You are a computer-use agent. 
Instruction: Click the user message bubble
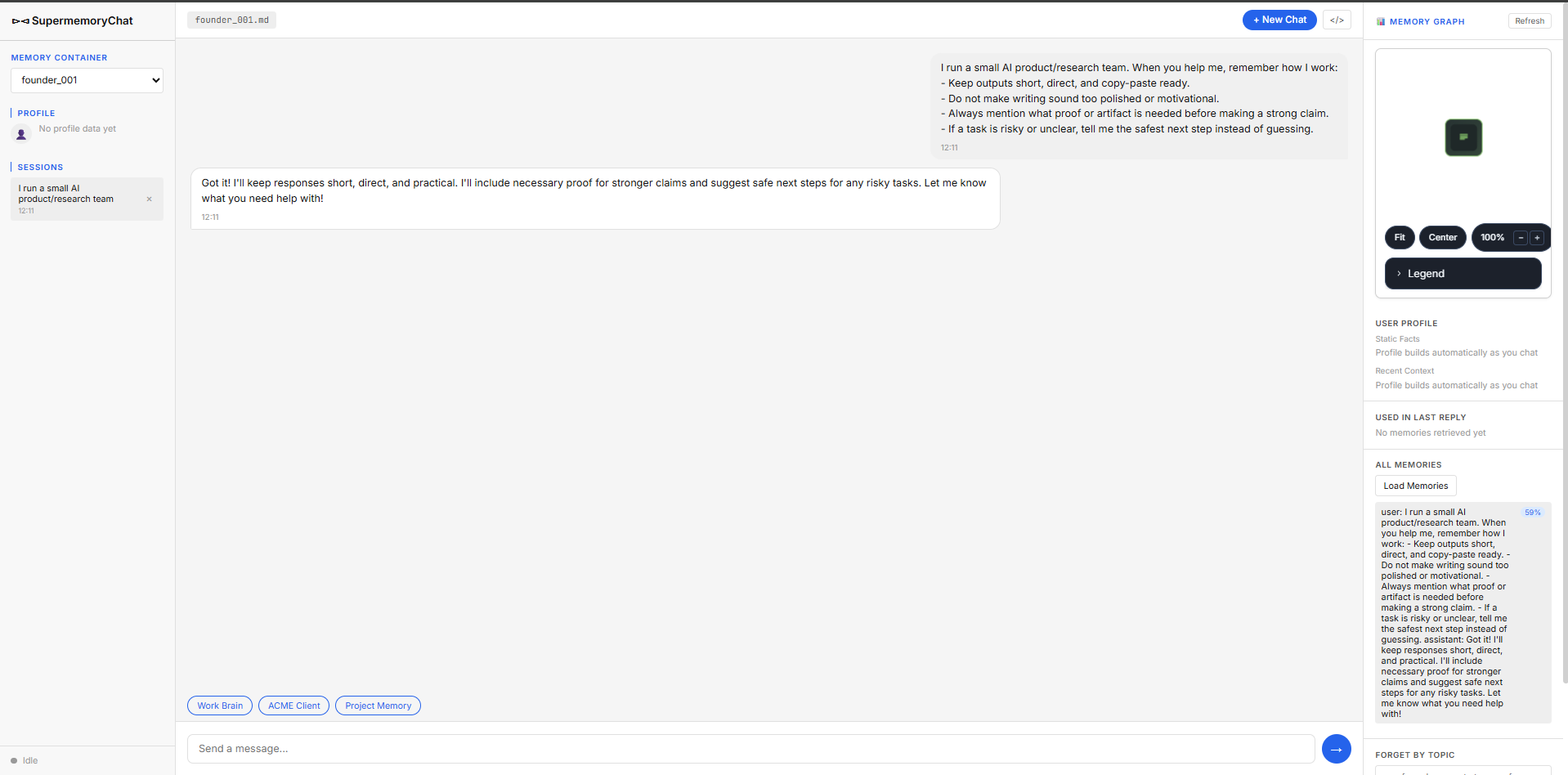[x=1139, y=106]
